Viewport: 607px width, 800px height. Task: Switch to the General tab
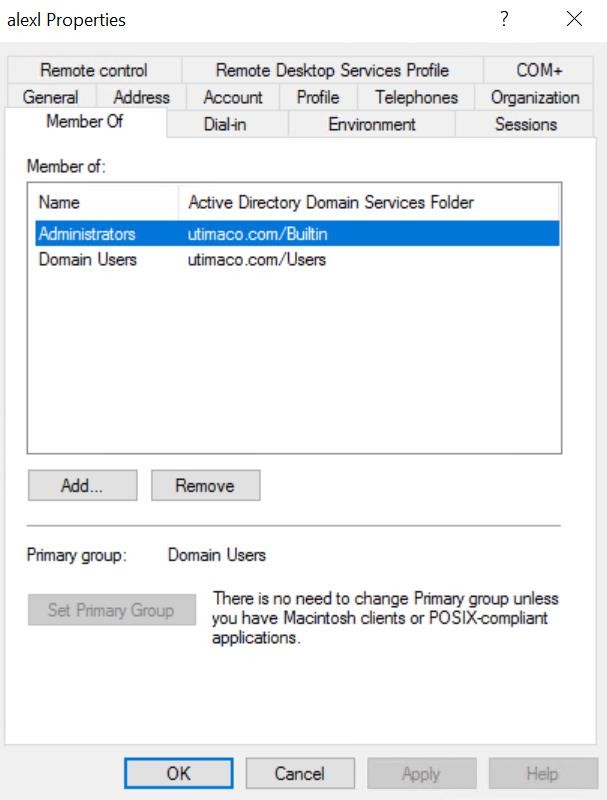[51, 97]
